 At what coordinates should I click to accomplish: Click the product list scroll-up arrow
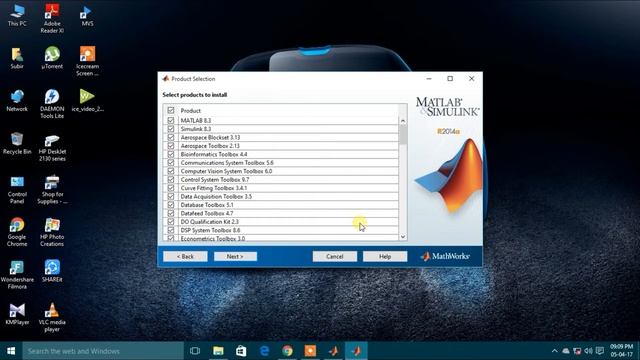403,121
